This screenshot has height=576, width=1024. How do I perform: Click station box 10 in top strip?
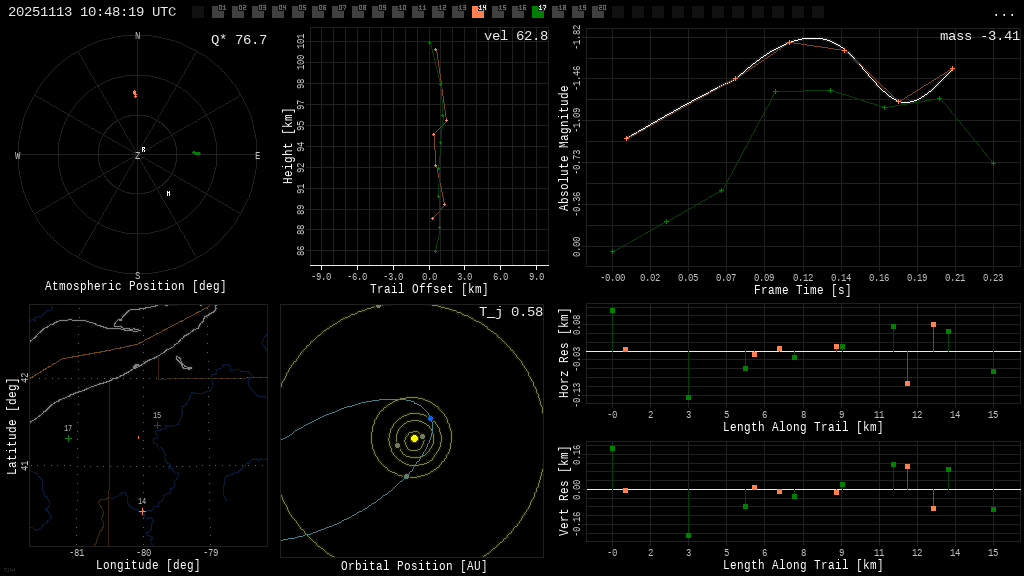click(x=398, y=12)
